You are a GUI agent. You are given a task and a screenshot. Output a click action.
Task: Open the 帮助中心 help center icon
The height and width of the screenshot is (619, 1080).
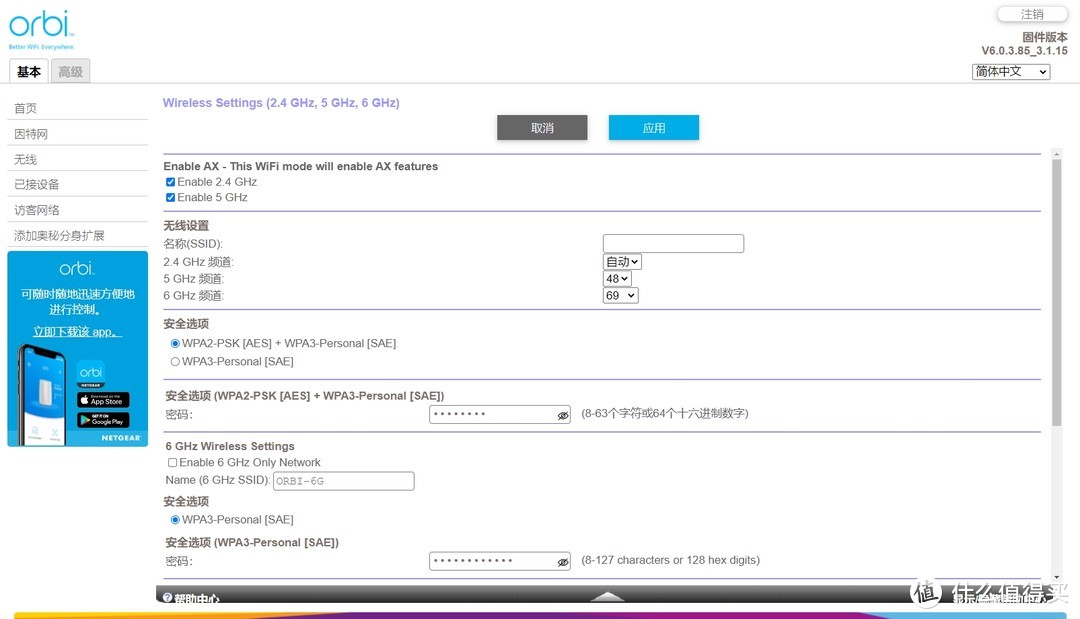coord(167,597)
